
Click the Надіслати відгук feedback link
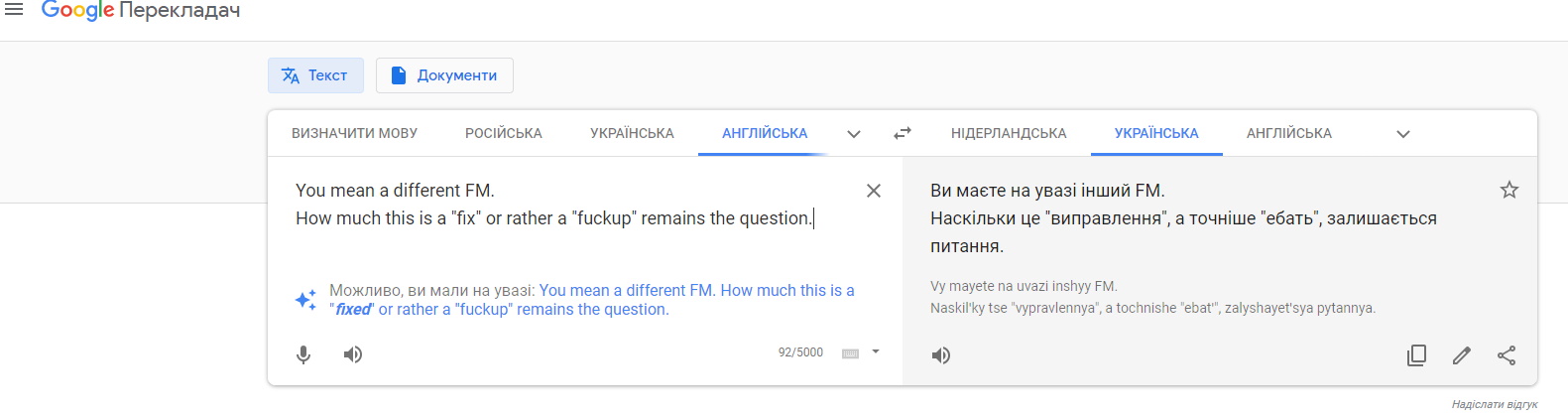click(x=1494, y=405)
